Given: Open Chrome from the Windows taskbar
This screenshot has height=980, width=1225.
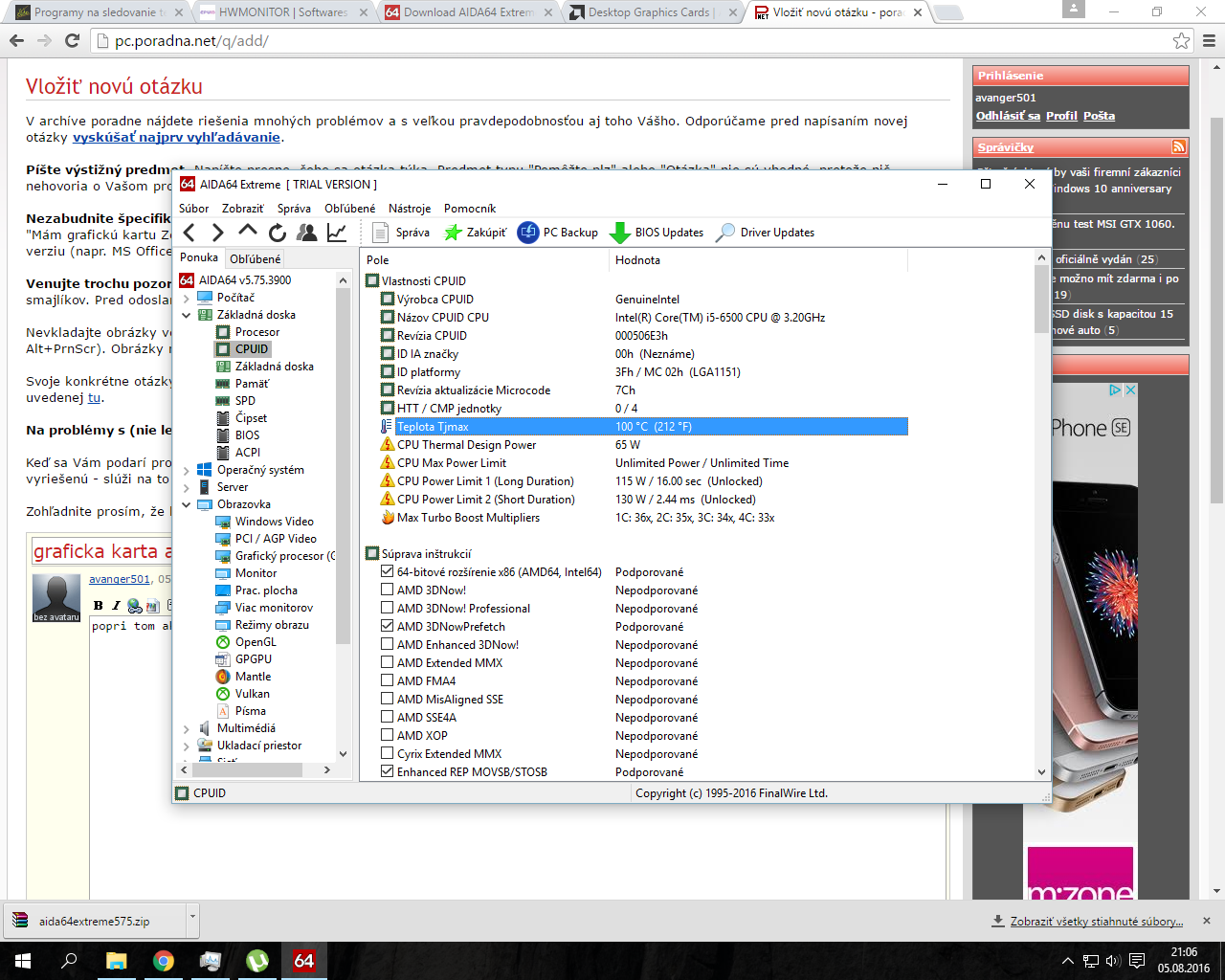Looking at the screenshot, I should click(x=164, y=960).
